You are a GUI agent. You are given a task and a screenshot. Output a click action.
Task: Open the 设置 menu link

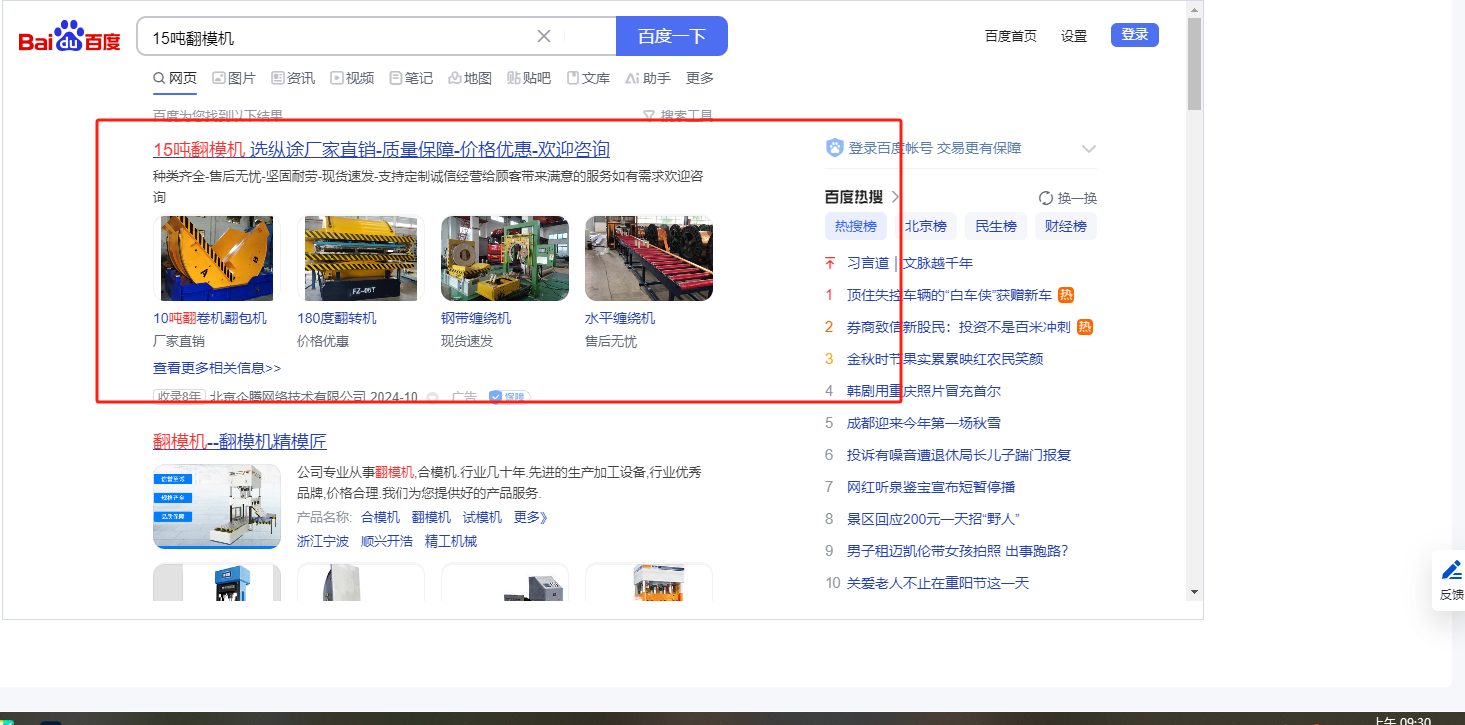click(x=1074, y=36)
